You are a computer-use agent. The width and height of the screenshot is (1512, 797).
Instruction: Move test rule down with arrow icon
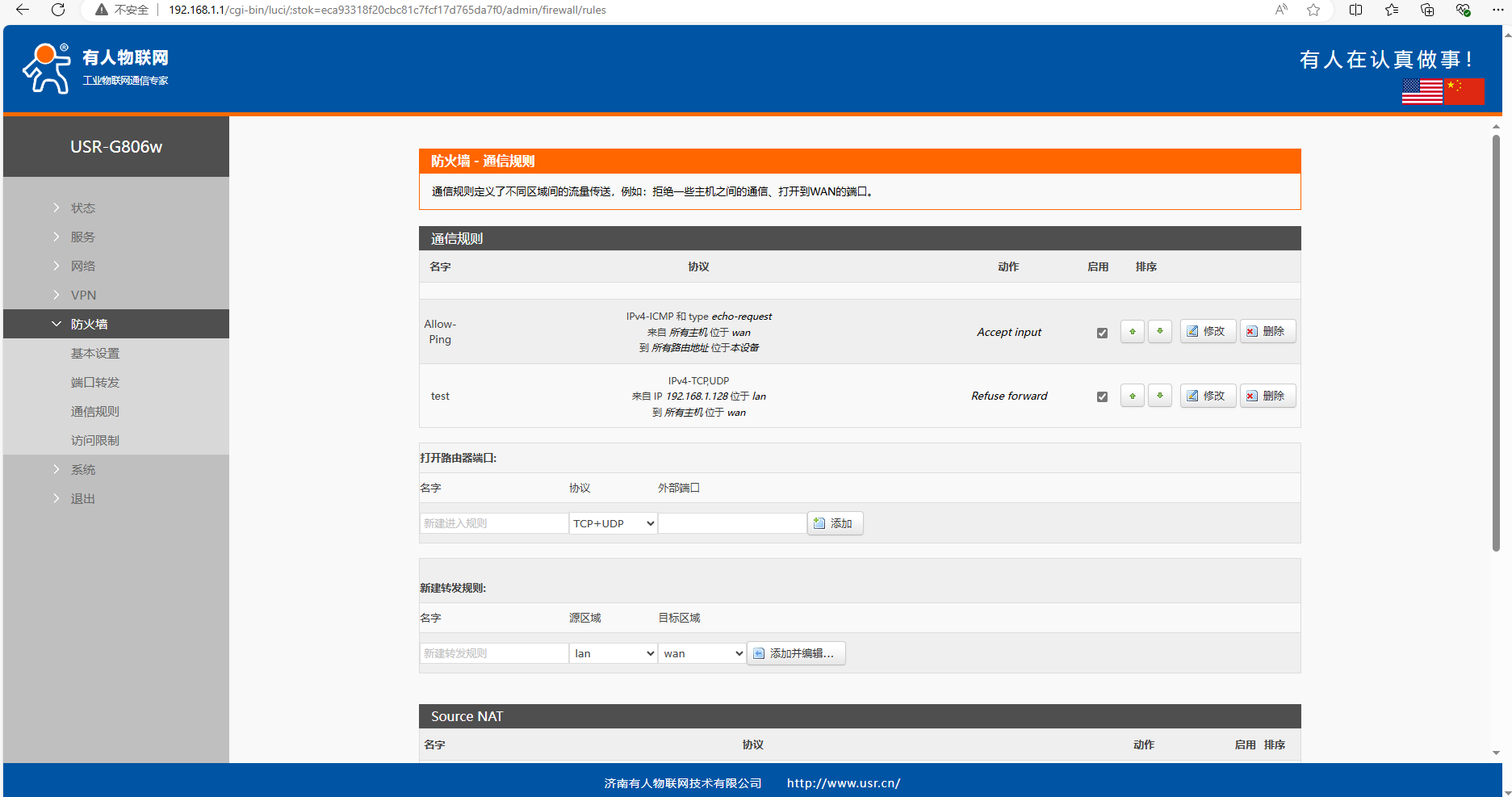pyautogui.click(x=1159, y=396)
